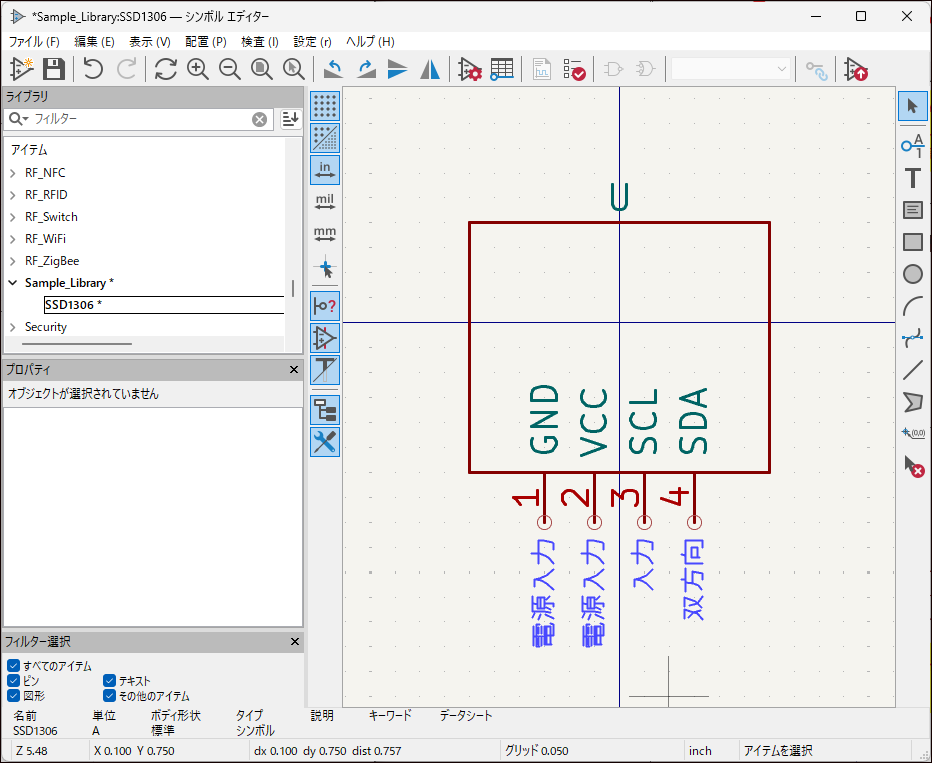Open the 検査 menu

click(x=260, y=42)
